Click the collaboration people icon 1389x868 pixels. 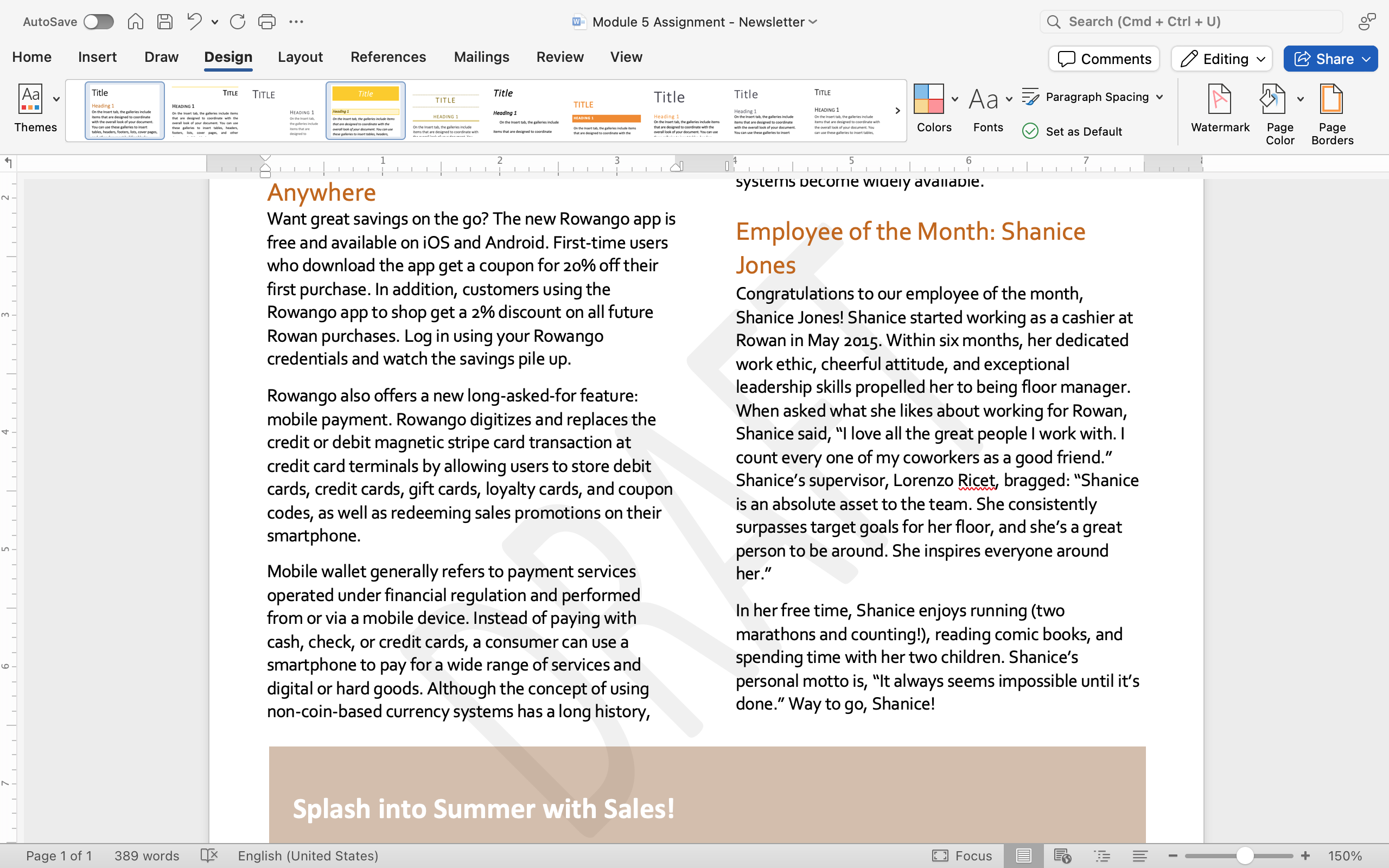(1367, 22)
